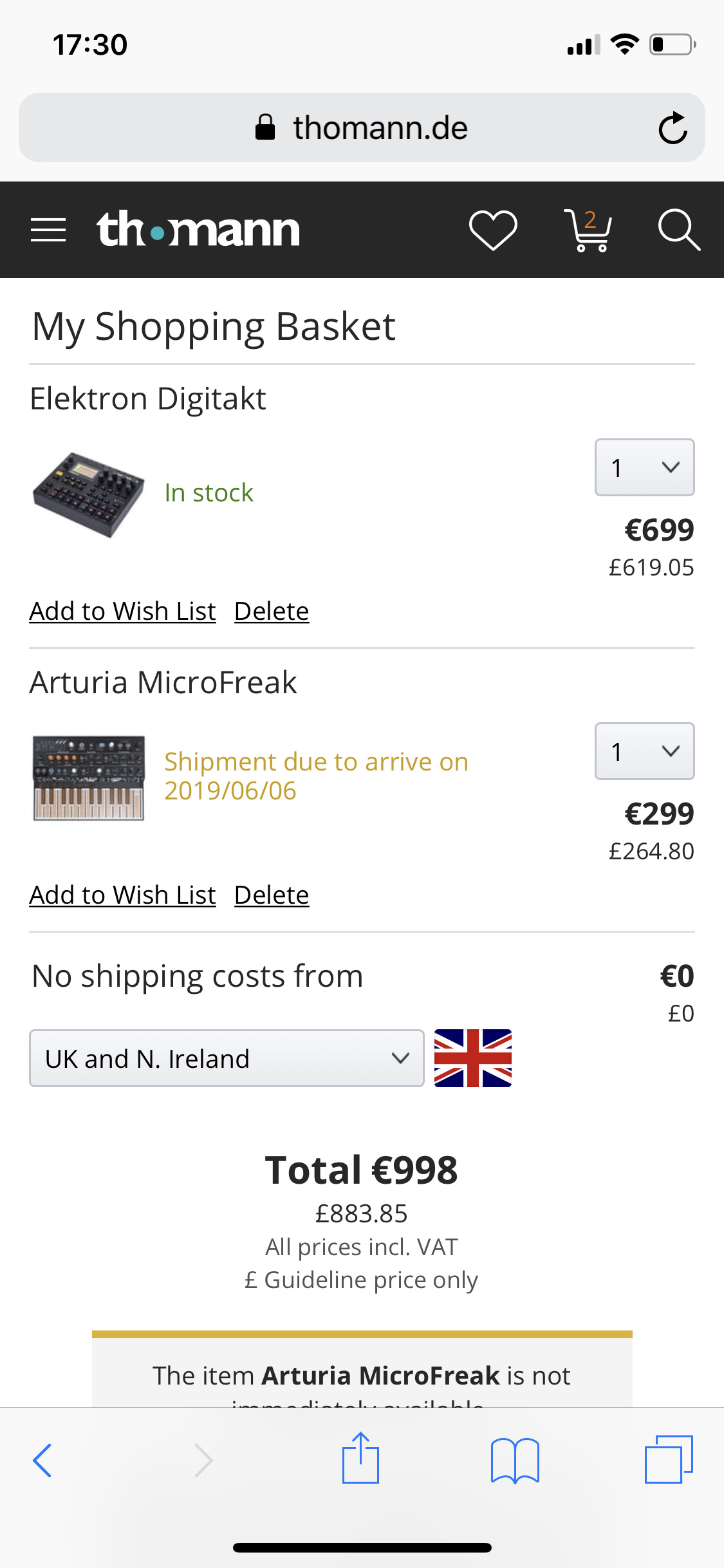The height and width of the screenshot is (1568, 724).
Task: Reload the page in Safari
Action: coord(673,127)
